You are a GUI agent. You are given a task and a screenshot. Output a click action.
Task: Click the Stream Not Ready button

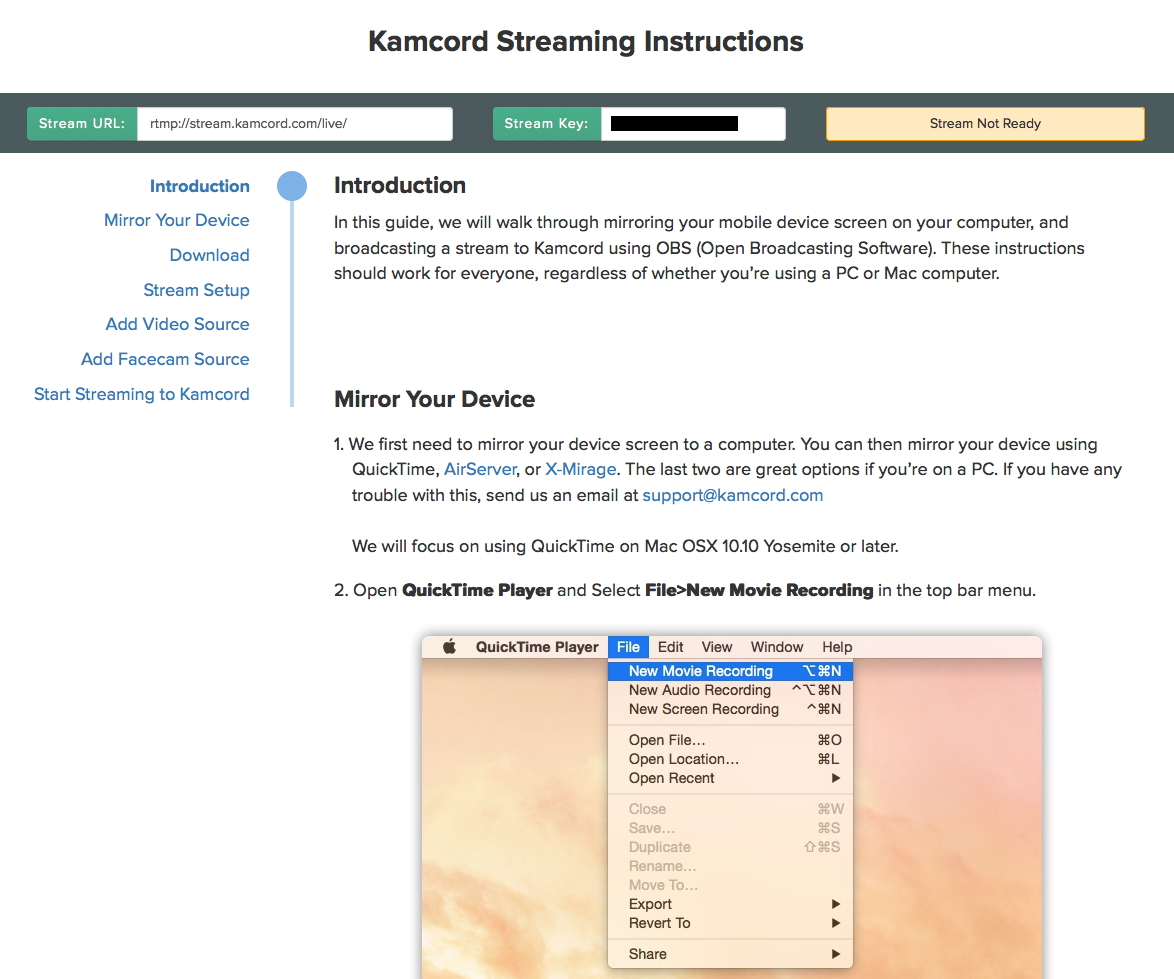[x=985, y=123]
